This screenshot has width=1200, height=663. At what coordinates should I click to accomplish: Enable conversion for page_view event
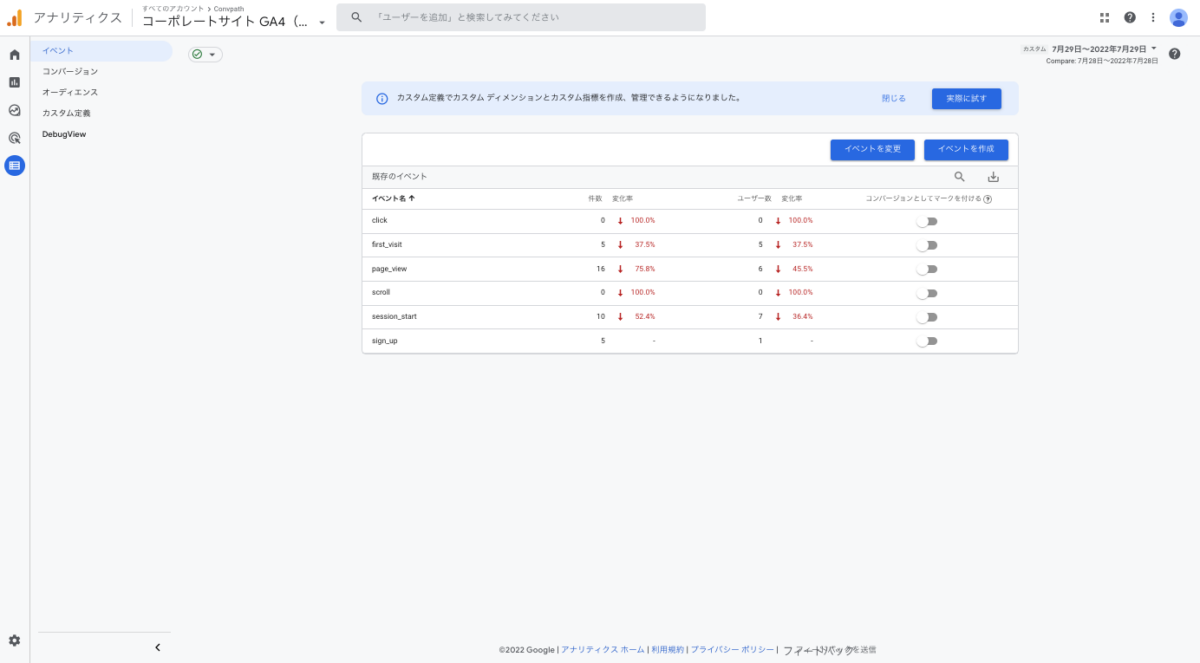point(927,269)
